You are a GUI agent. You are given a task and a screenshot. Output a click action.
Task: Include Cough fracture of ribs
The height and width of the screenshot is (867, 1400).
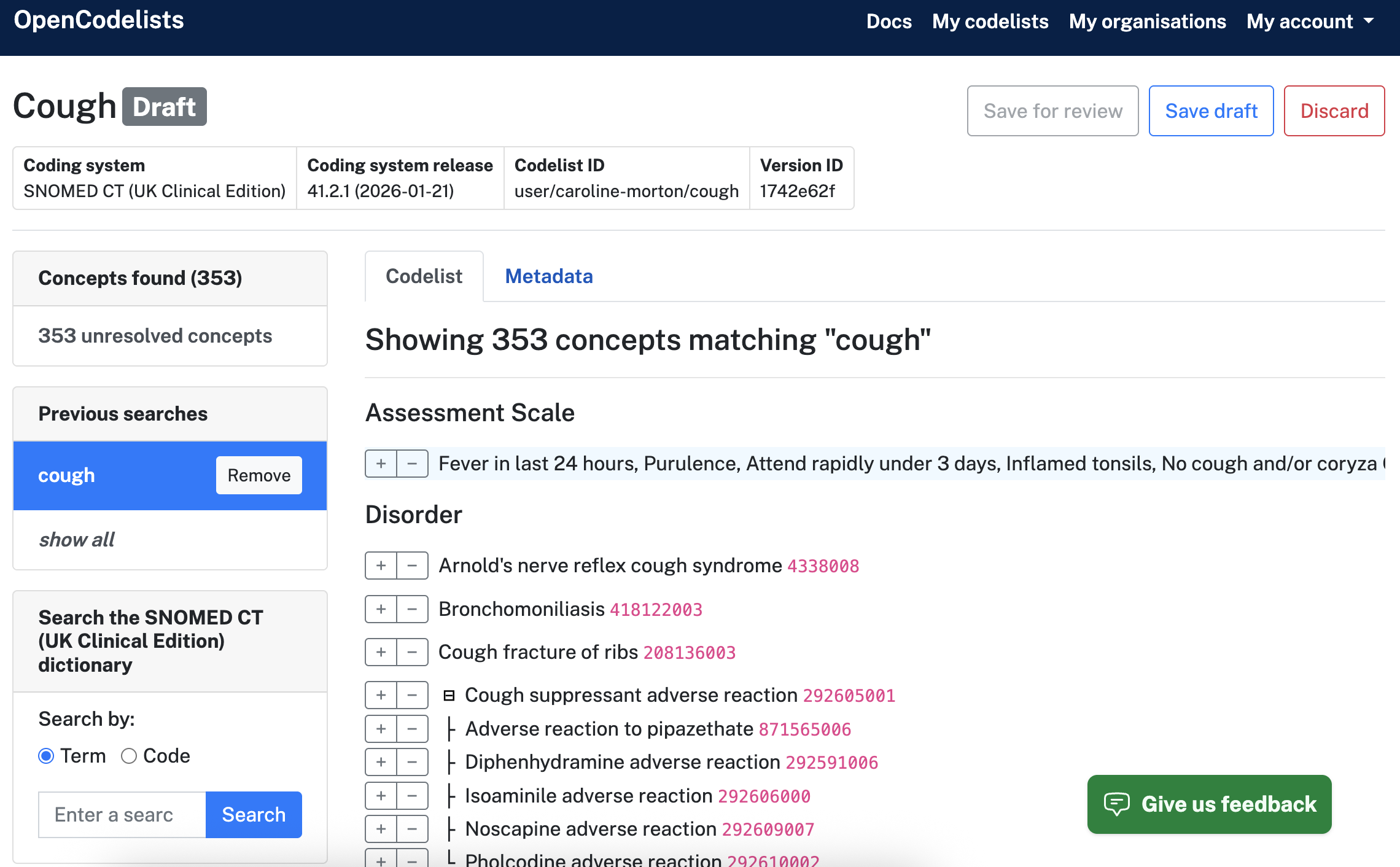tap(381, 652)
